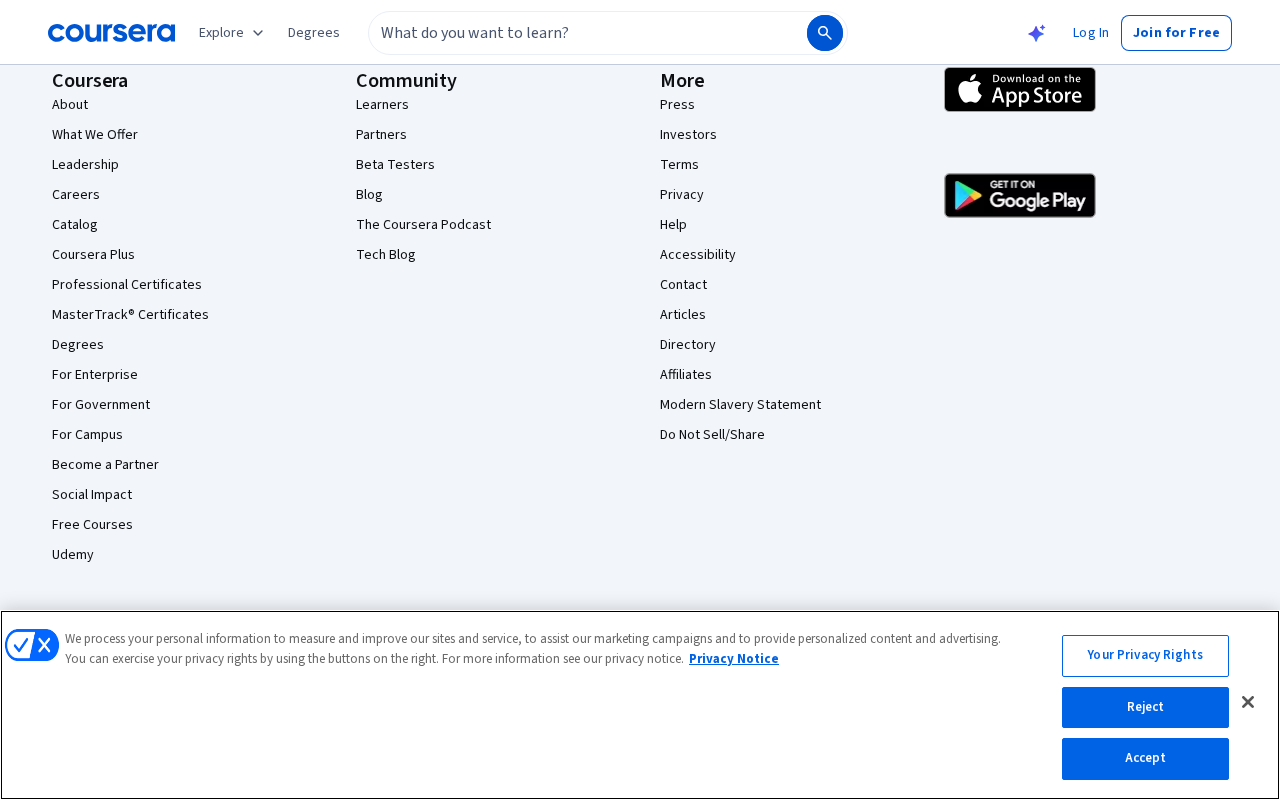Screen dimensions: 1280x800
Task: Open the Privacy Notice link in banner
Action: click(734, 659)
